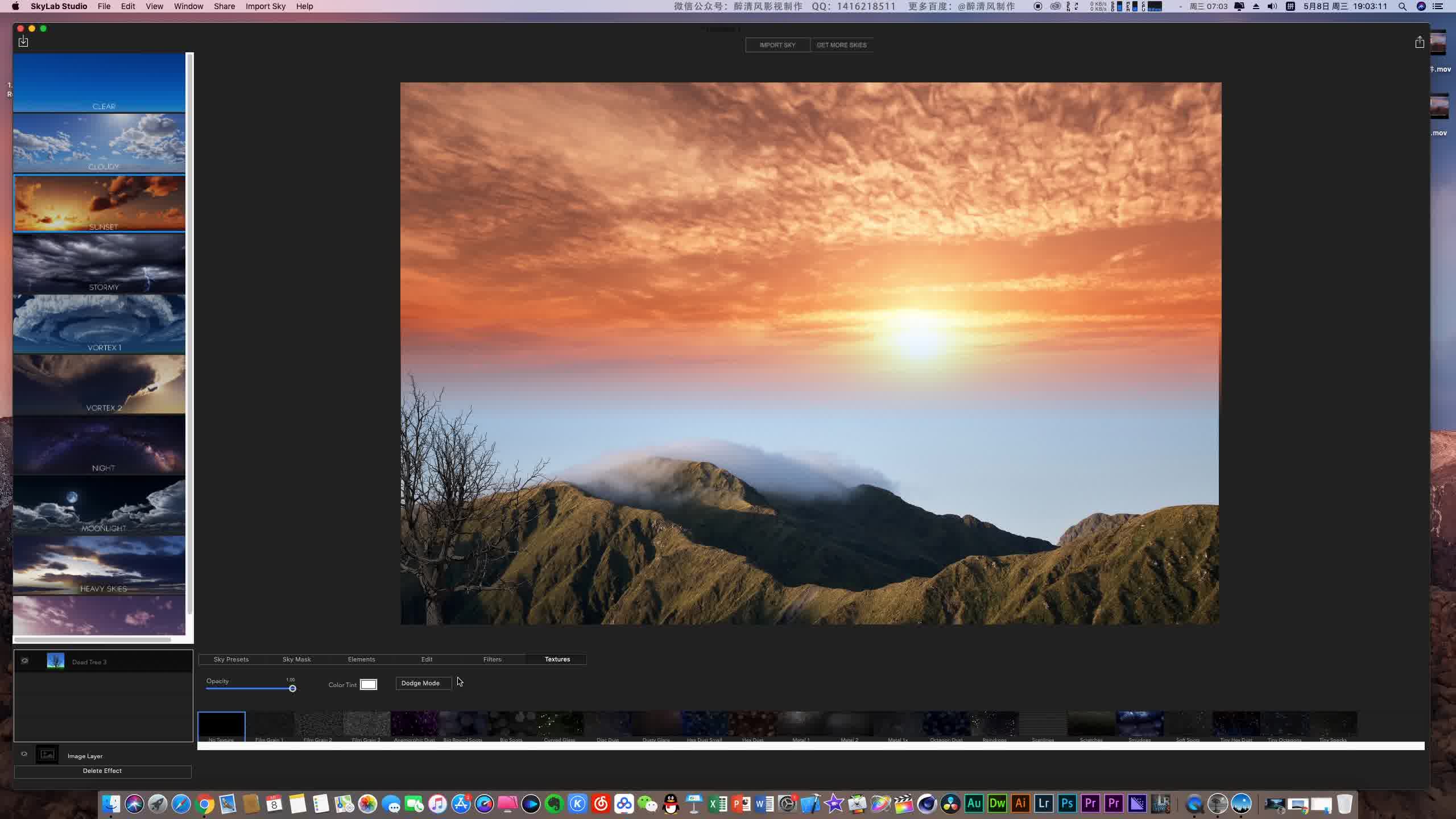
Task: Open PowerPoint from the dock
Action: tap(741, 804)
